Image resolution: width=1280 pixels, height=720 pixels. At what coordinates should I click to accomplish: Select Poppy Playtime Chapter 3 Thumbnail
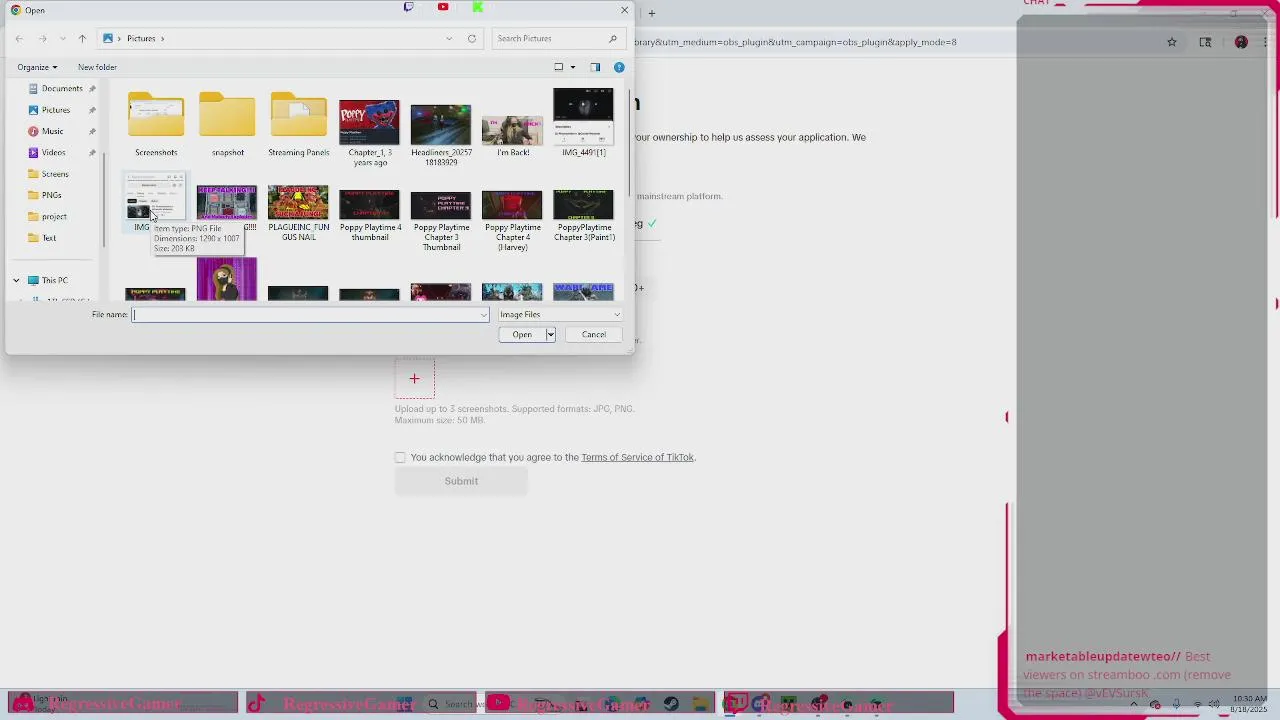pyautogui.click(x=441, y=220)
